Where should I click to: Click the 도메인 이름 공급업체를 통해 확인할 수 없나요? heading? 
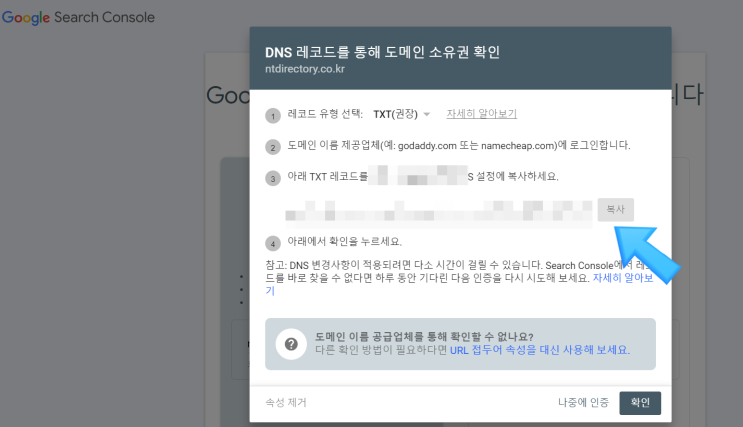[424, 337]
